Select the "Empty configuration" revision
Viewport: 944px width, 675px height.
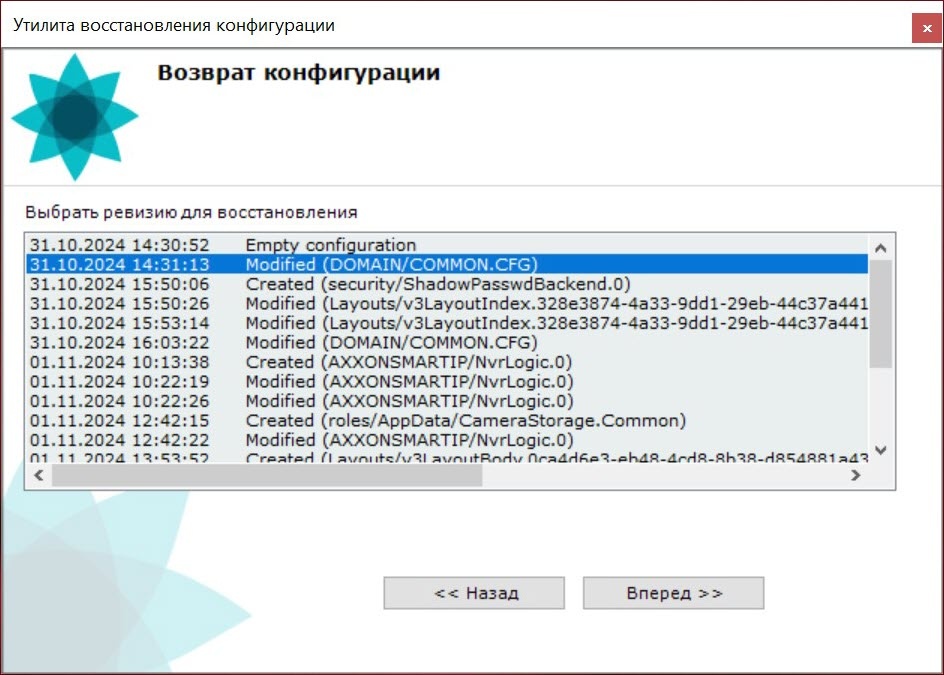(330, 245)
